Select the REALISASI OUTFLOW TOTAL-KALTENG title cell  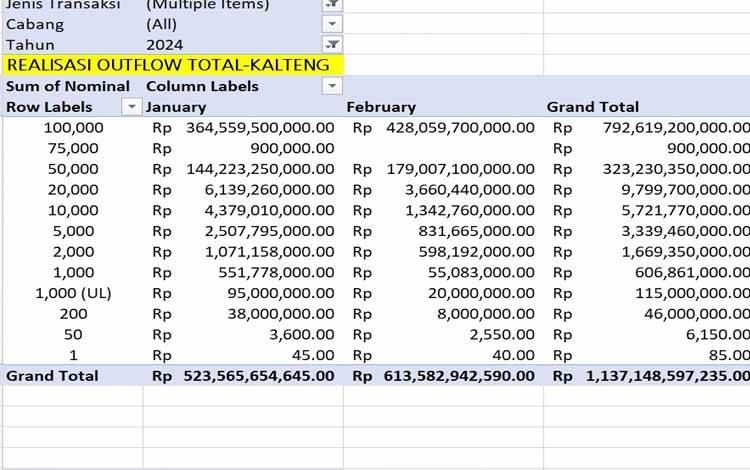(168, 65)
